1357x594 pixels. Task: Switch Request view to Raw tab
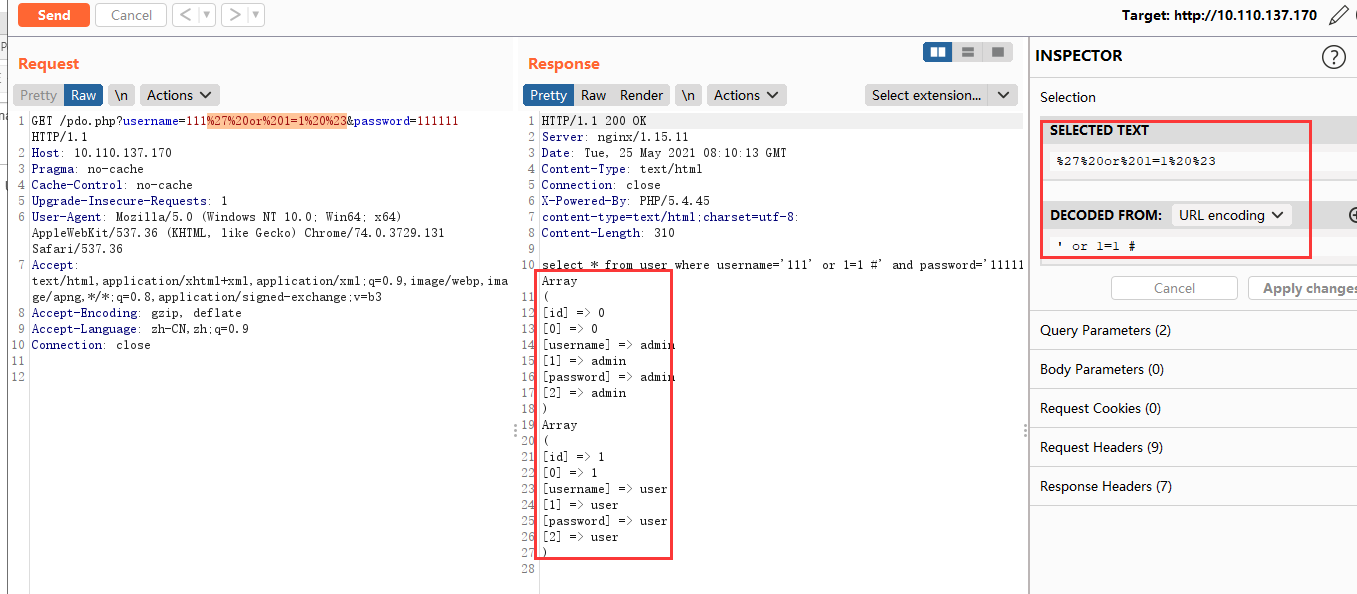coord(84,95)
